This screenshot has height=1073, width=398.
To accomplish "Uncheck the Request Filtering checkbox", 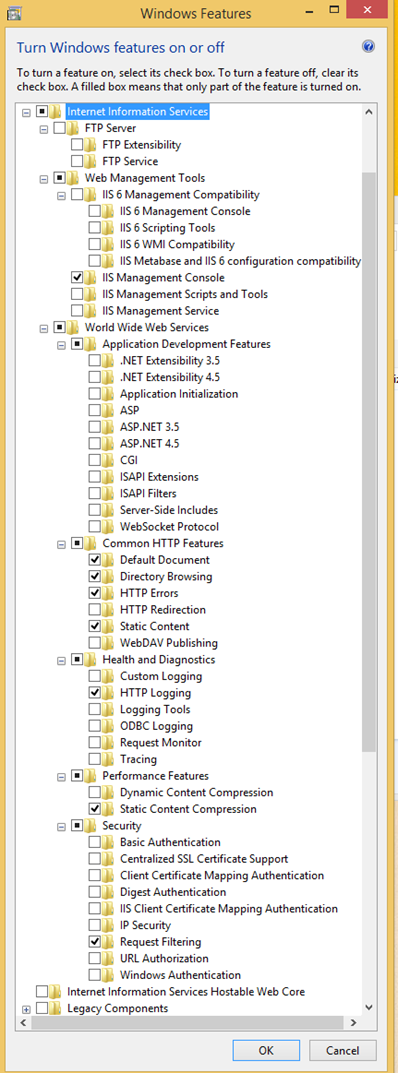I will point(94,942).
